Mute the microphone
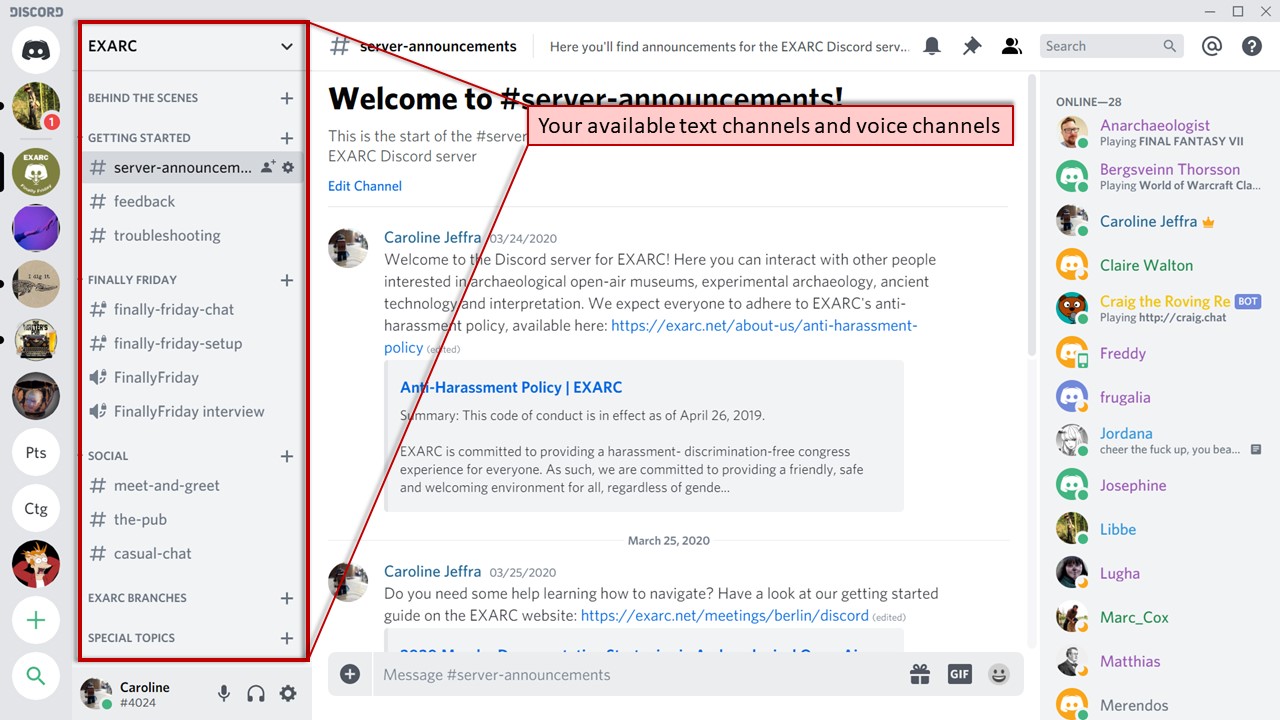This screenshot has width=1280, height=720. tap(224, 693)
